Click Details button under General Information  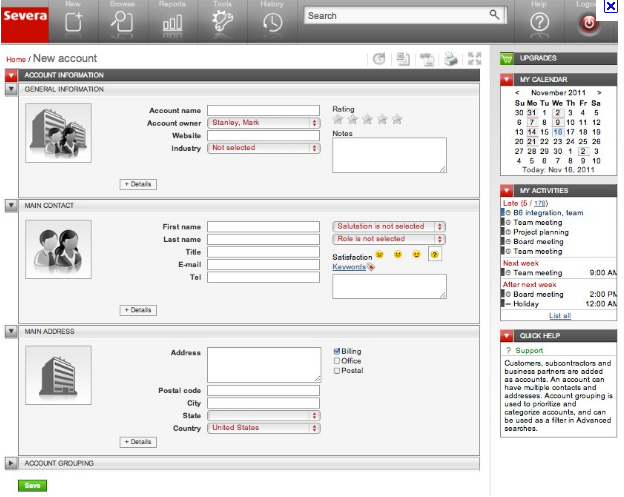pos(138,184)
